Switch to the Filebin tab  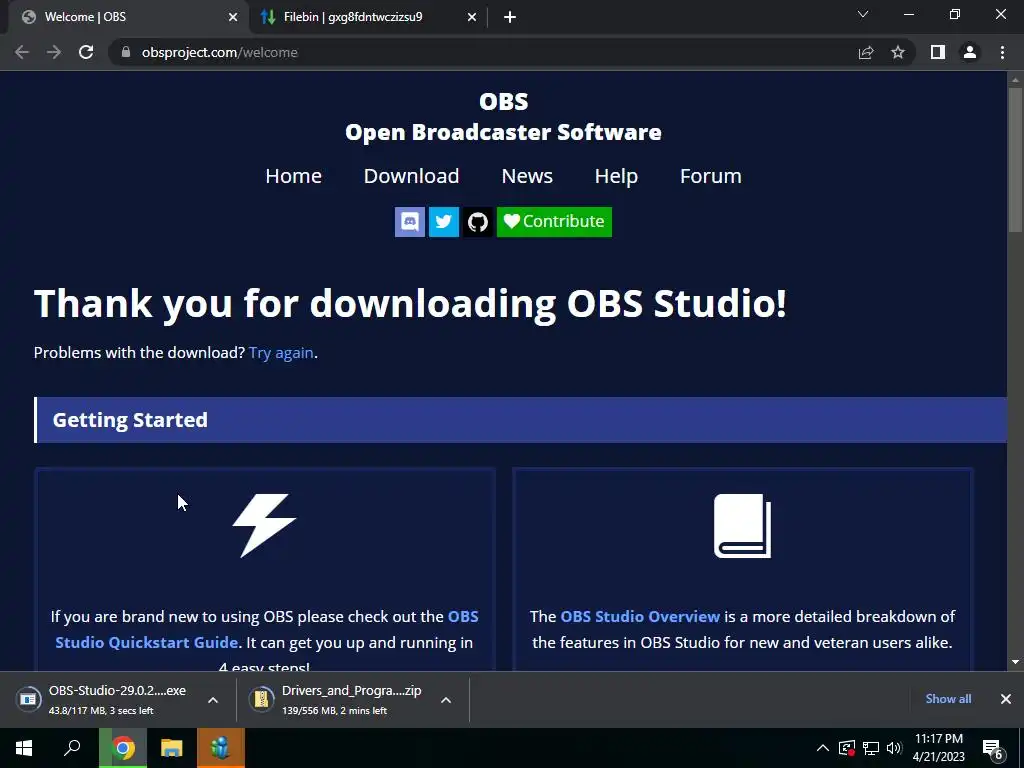click(x=368, y=17)
